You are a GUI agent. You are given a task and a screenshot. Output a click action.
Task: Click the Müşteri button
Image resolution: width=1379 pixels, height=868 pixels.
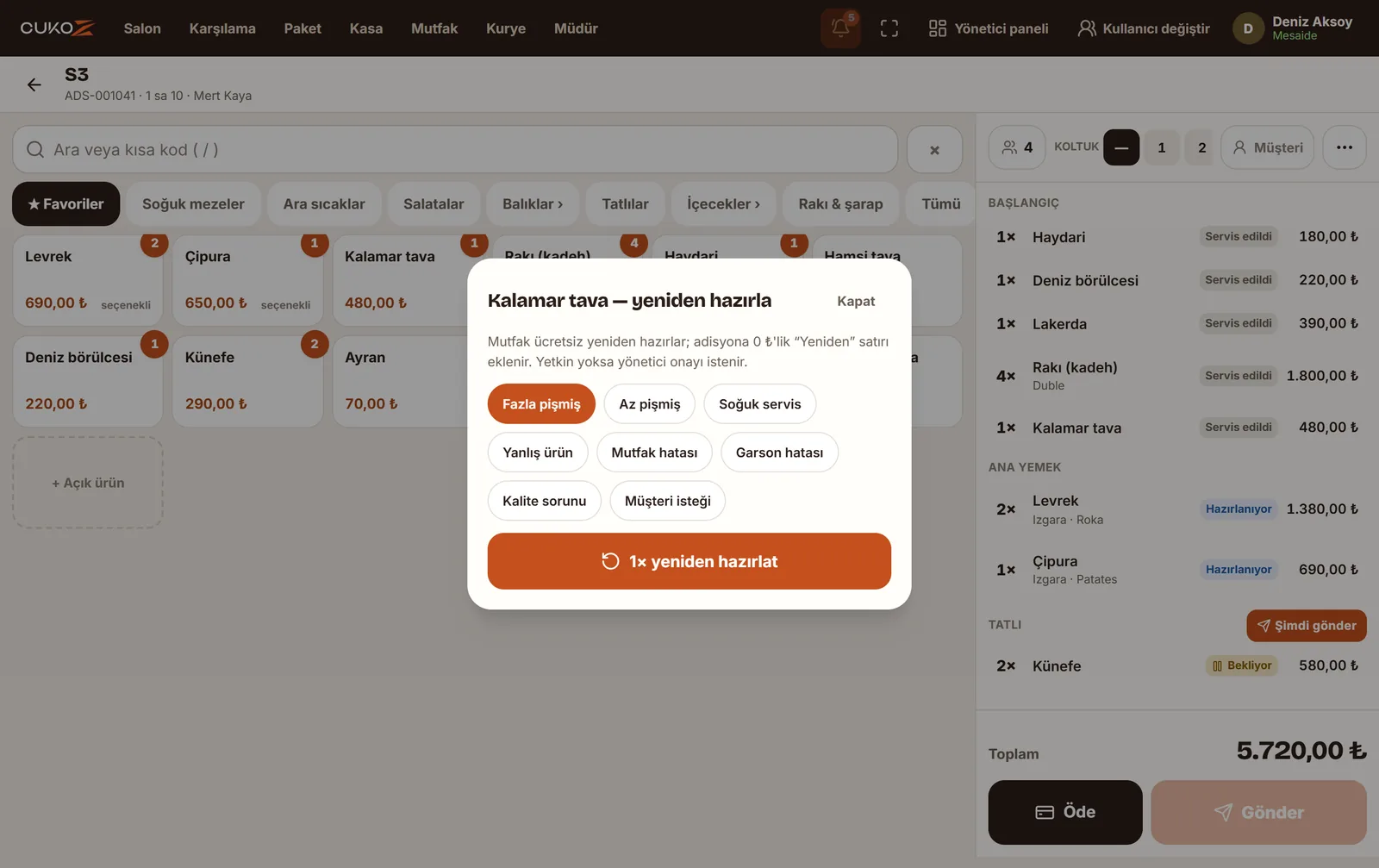[1268, 147]
